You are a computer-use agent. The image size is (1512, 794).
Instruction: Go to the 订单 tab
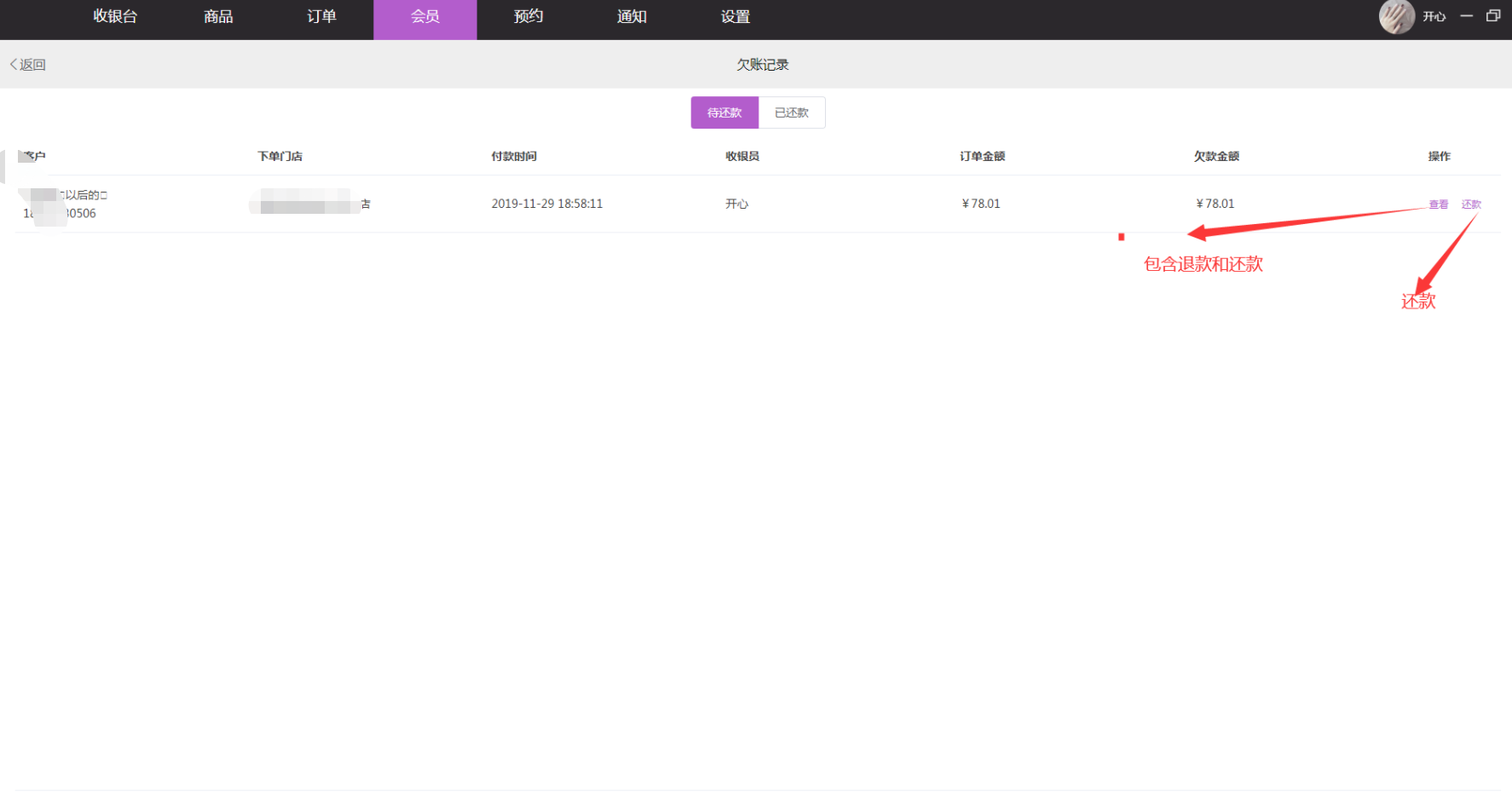coord(321,17)
